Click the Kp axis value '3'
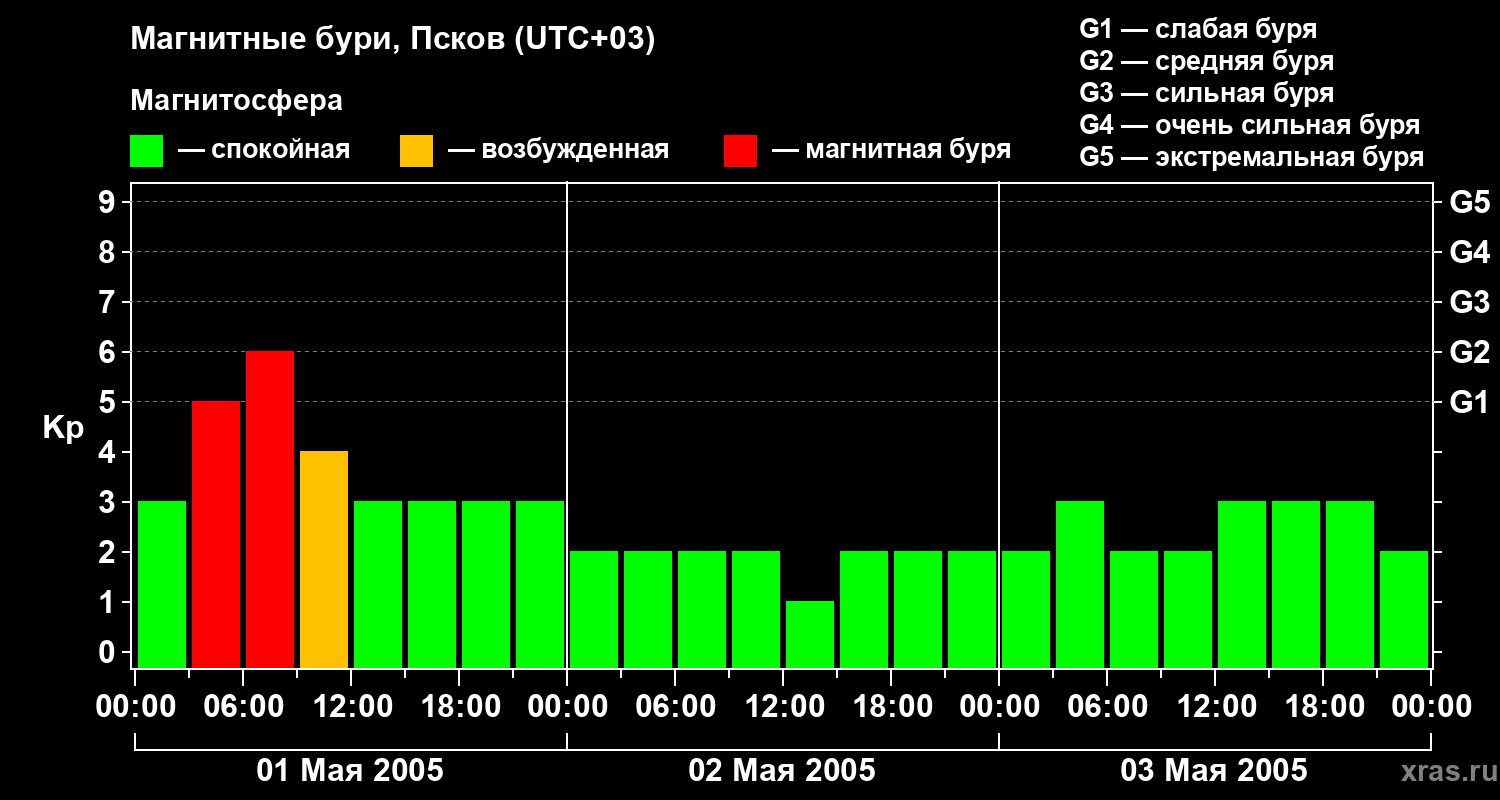The width and height of the screenshot is (1500, 800). (x=109, y=502)
